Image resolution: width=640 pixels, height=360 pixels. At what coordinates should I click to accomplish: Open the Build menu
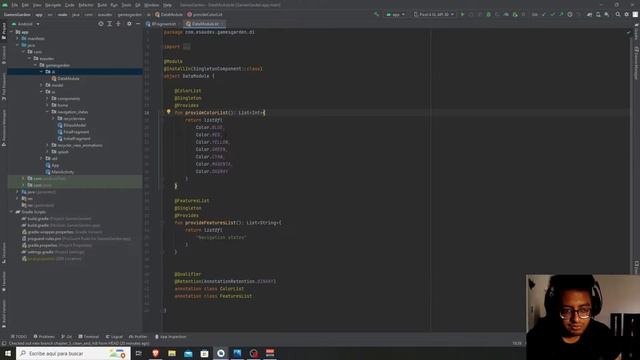[102, 5]
